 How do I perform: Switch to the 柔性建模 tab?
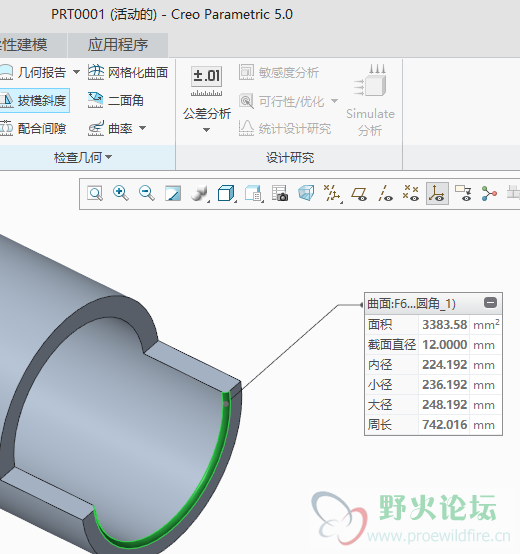pyautogui.click(x=32, y=45)
